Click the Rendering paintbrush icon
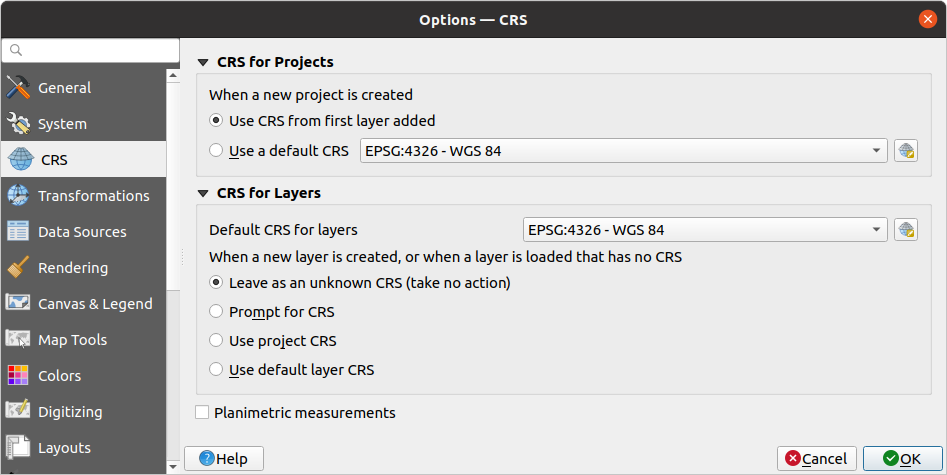 [18, 268]
